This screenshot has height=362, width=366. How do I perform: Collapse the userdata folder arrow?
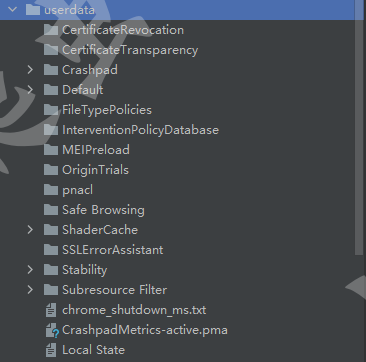(13, 9)
